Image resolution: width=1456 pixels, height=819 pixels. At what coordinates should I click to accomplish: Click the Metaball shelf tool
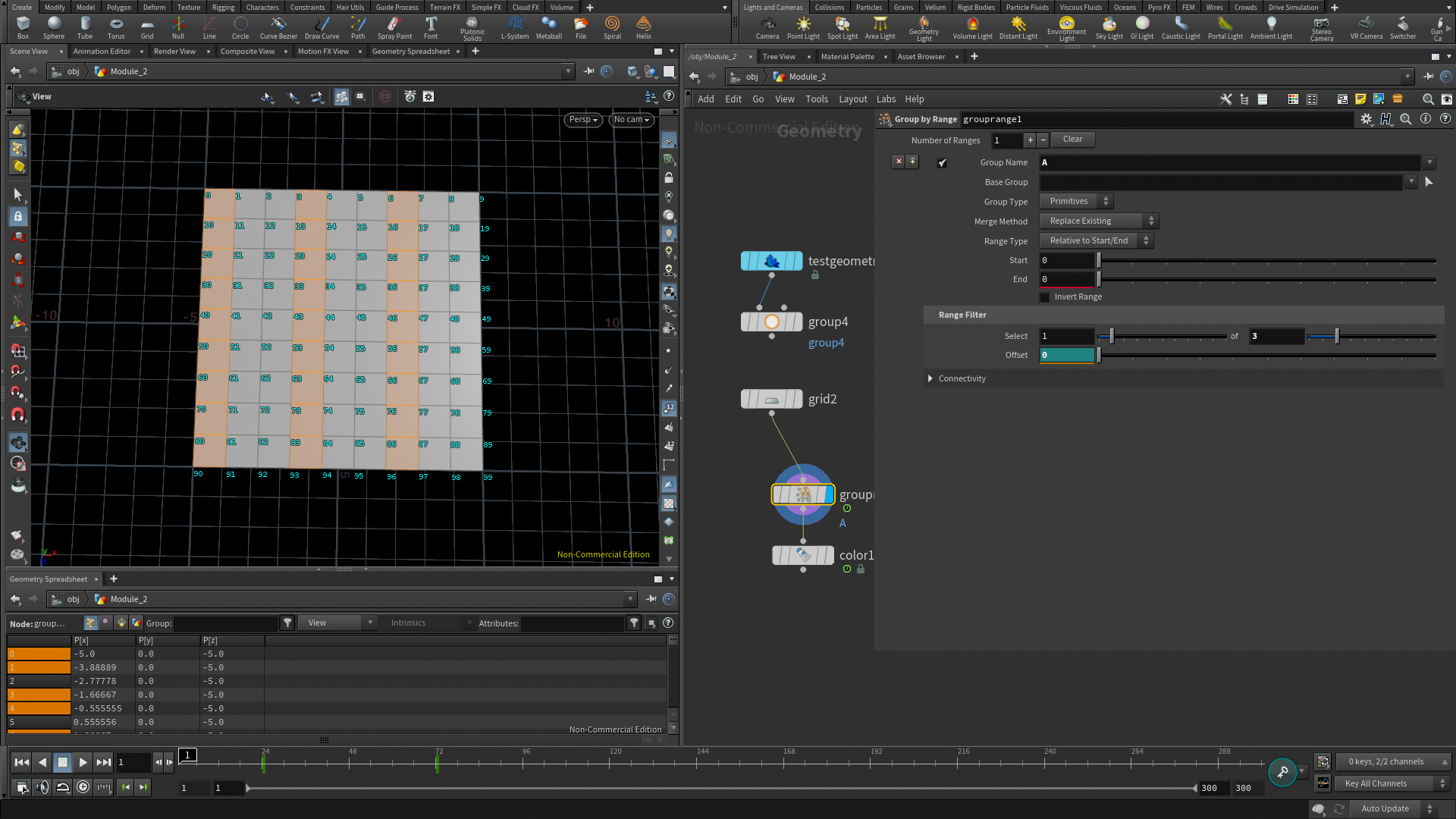549,27
